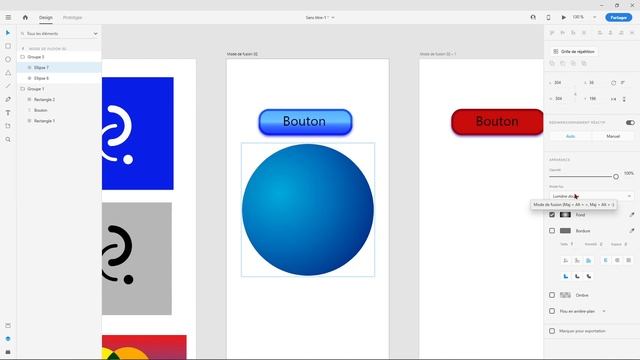This screenshot has width=640, height=360.
Task: Choose the first line cap icon
Action: tap(606, 260)
